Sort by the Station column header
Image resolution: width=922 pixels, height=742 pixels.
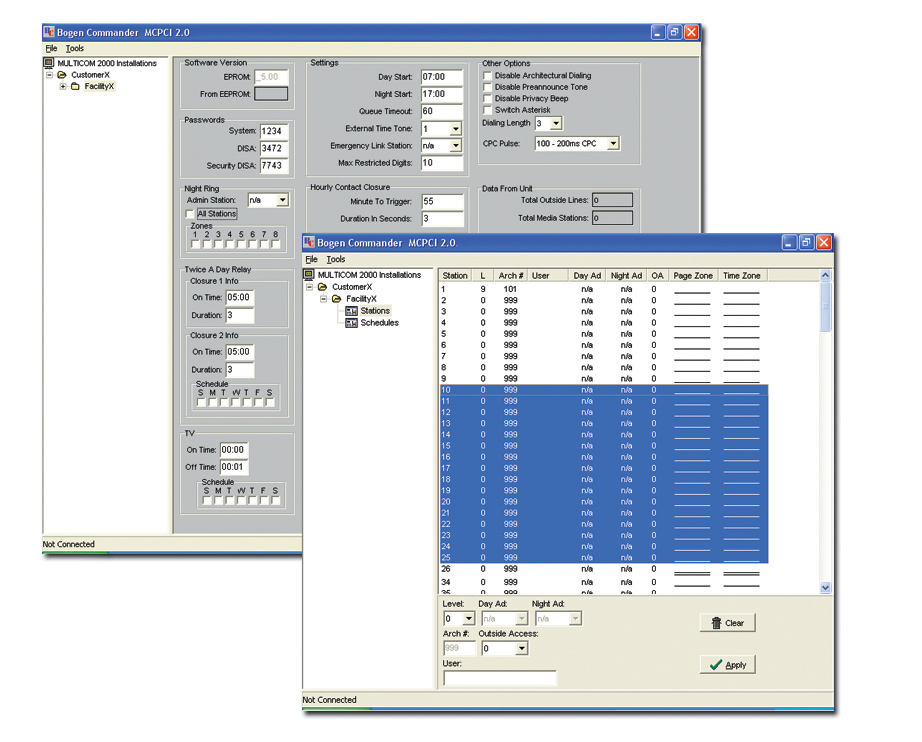455,276
